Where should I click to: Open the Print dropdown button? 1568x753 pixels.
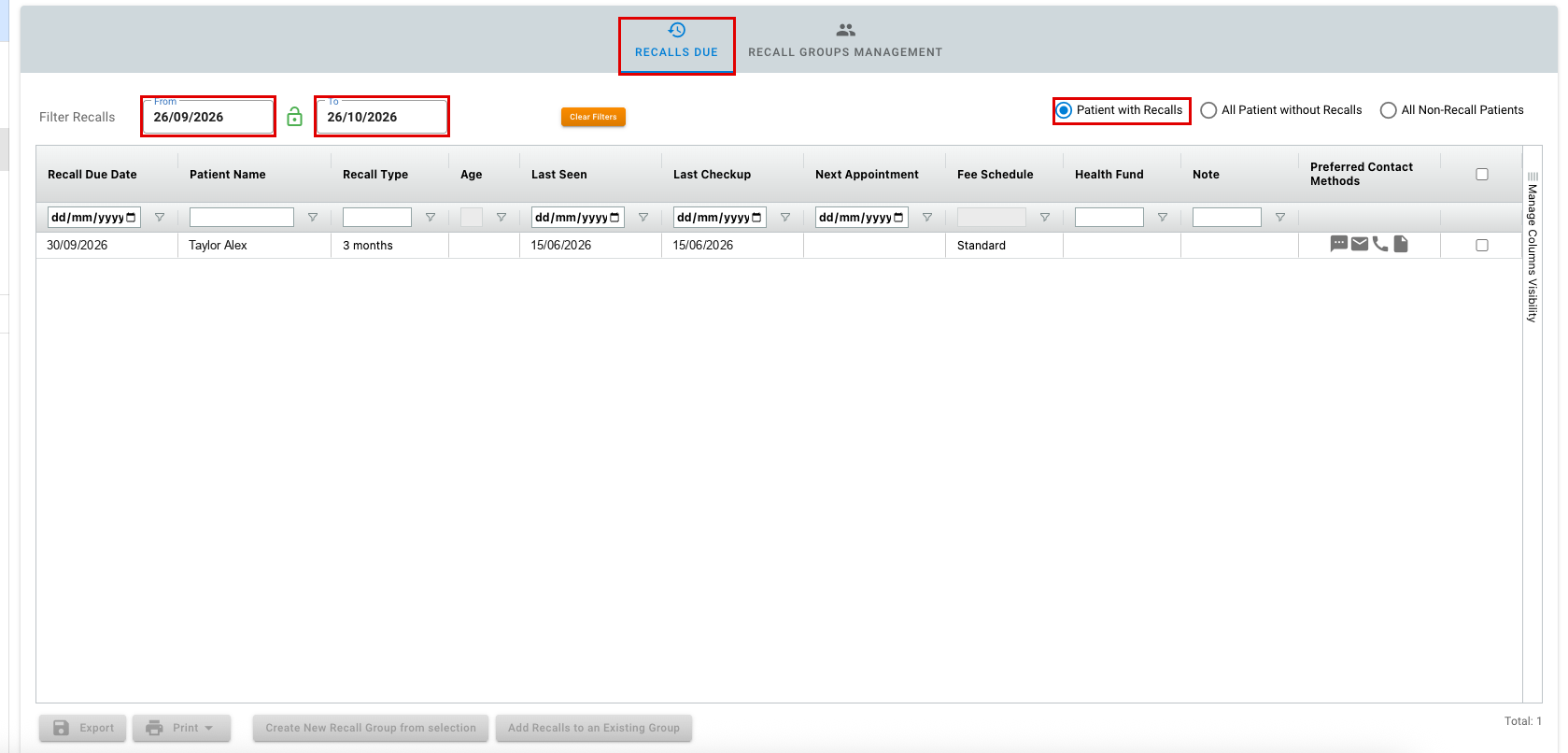(181, 728)
